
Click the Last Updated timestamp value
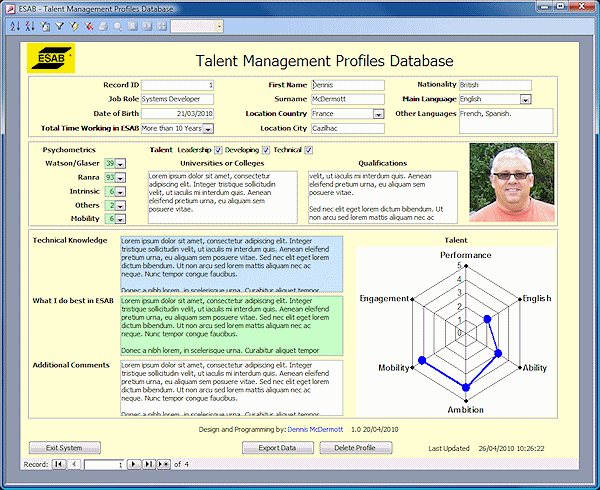coord(511,448)
